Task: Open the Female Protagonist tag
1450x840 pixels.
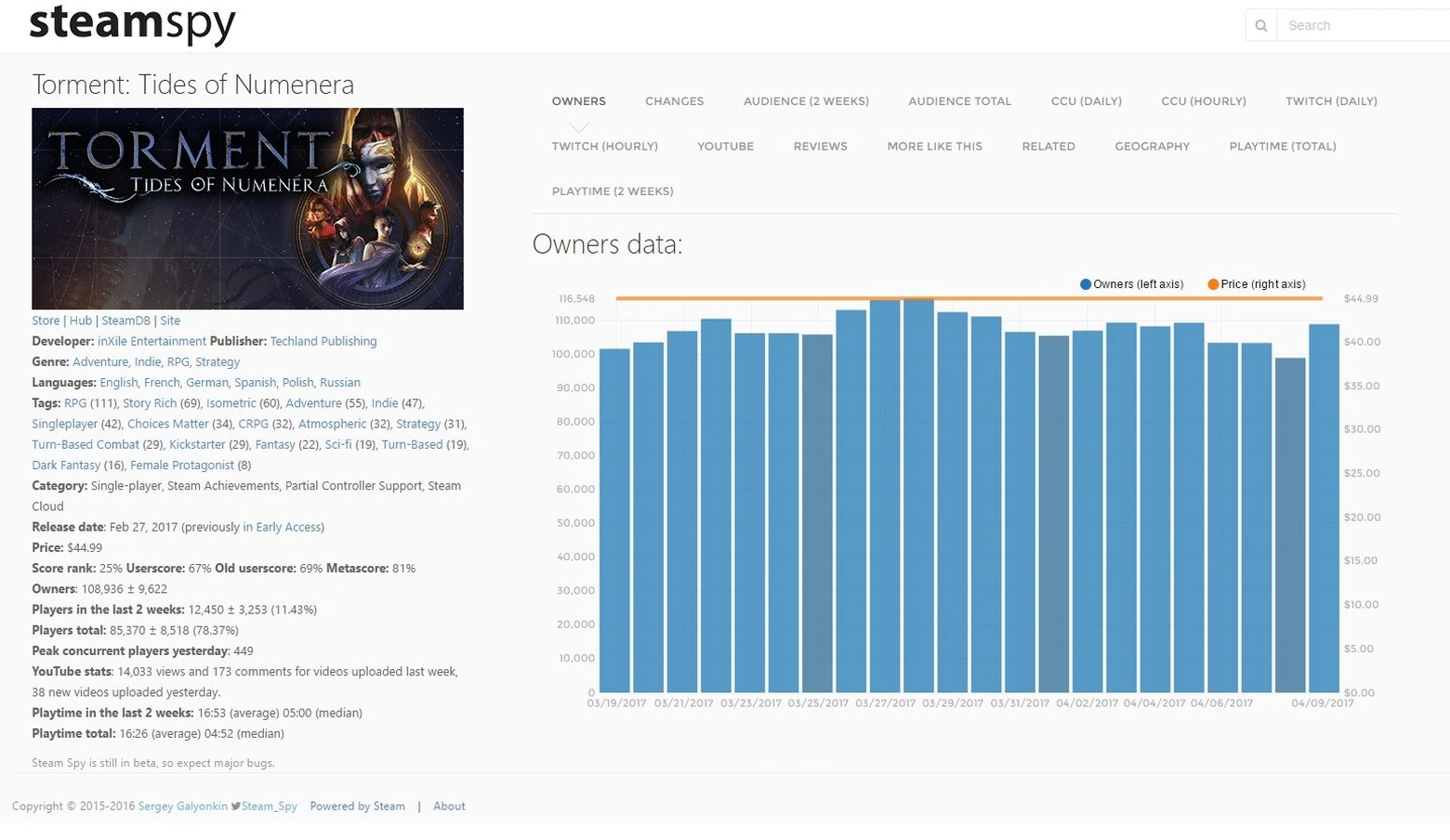Action: pos(182,466)
